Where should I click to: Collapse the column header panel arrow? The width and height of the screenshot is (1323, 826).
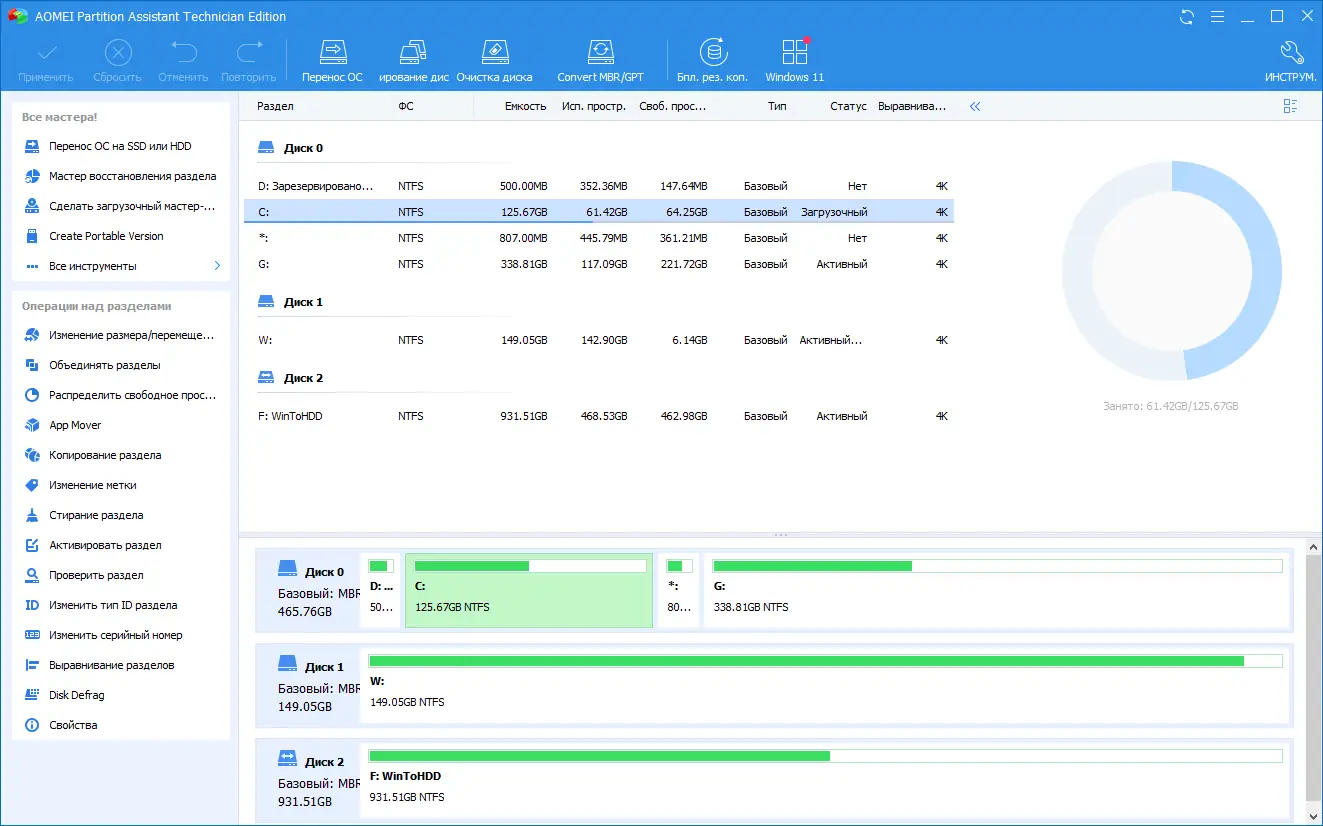pyautogui.click(x=975, y=105)
